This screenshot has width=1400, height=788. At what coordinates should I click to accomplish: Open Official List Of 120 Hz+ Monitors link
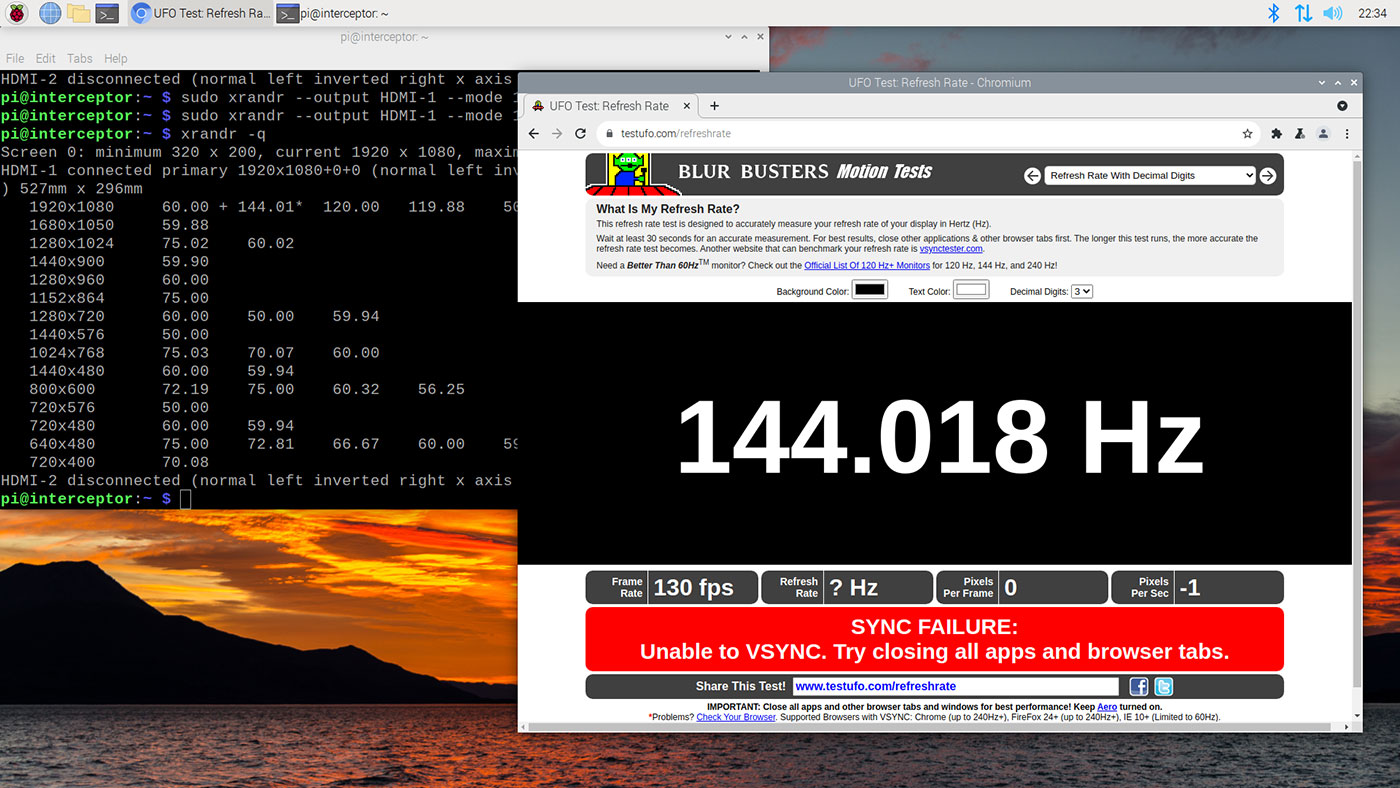(x=867, y=265)
